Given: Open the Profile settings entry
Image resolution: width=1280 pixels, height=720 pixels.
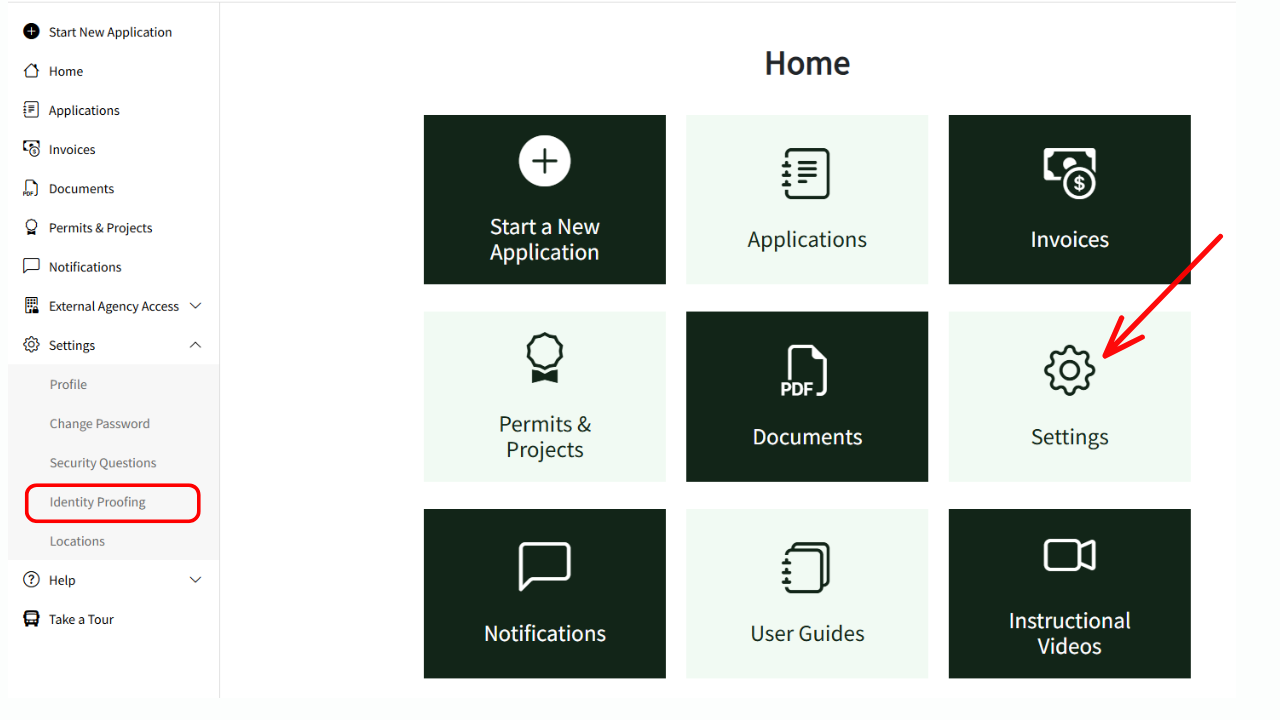Looking at the screenshot, I should coord(68,384).
